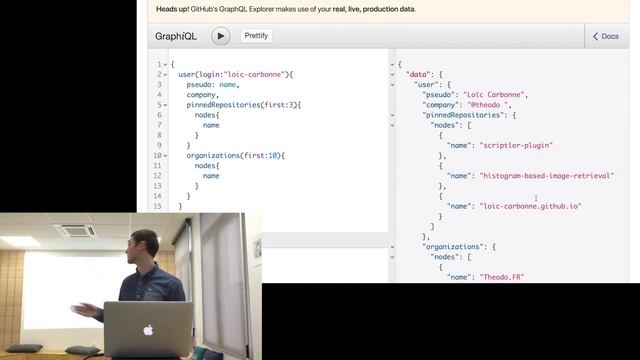This screenshot has width=640, height=360.
Task: Click result value "Theodo.FR"
Action: click(x=502, y=277)
